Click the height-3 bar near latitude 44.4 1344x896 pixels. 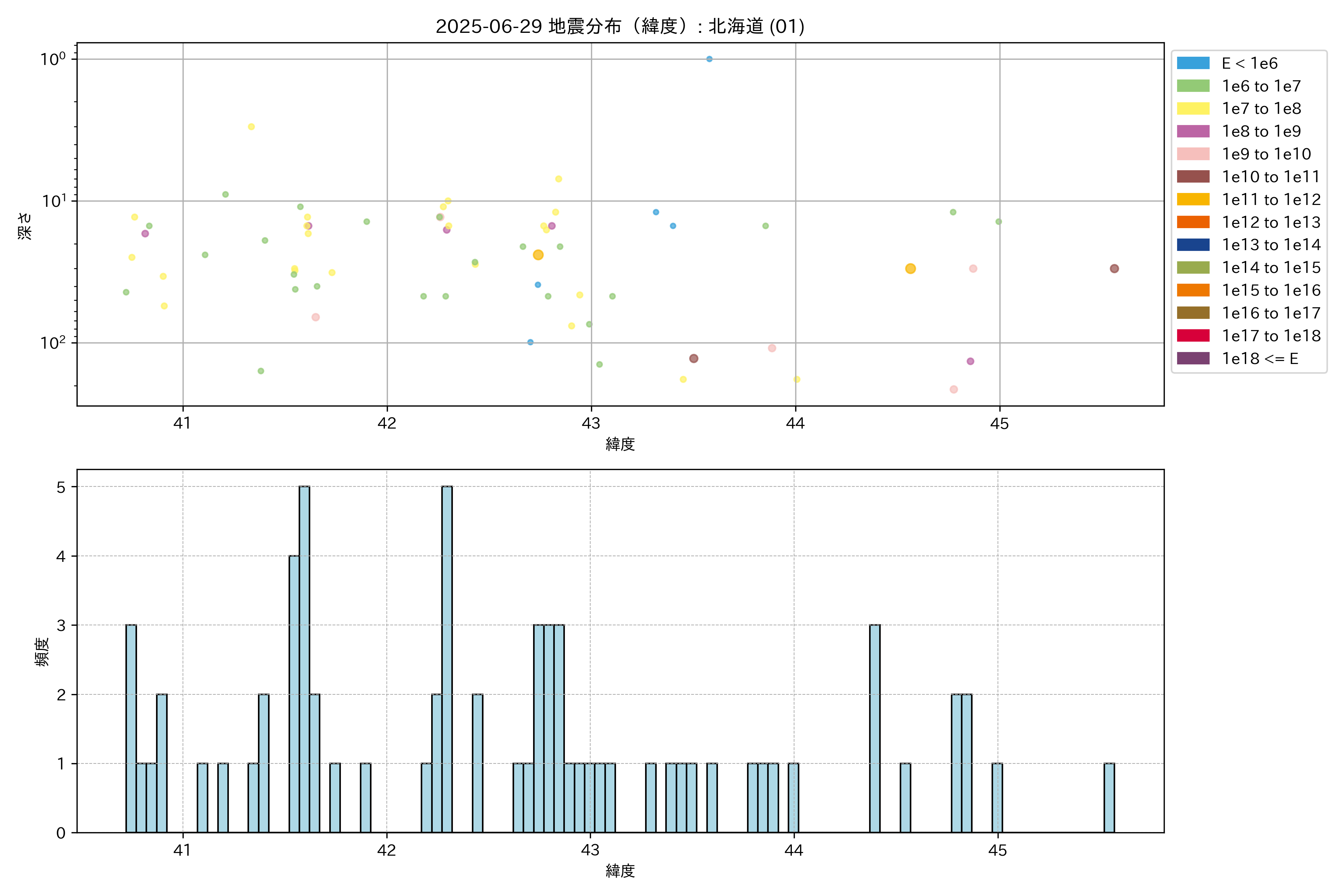(x=874, y=729)
